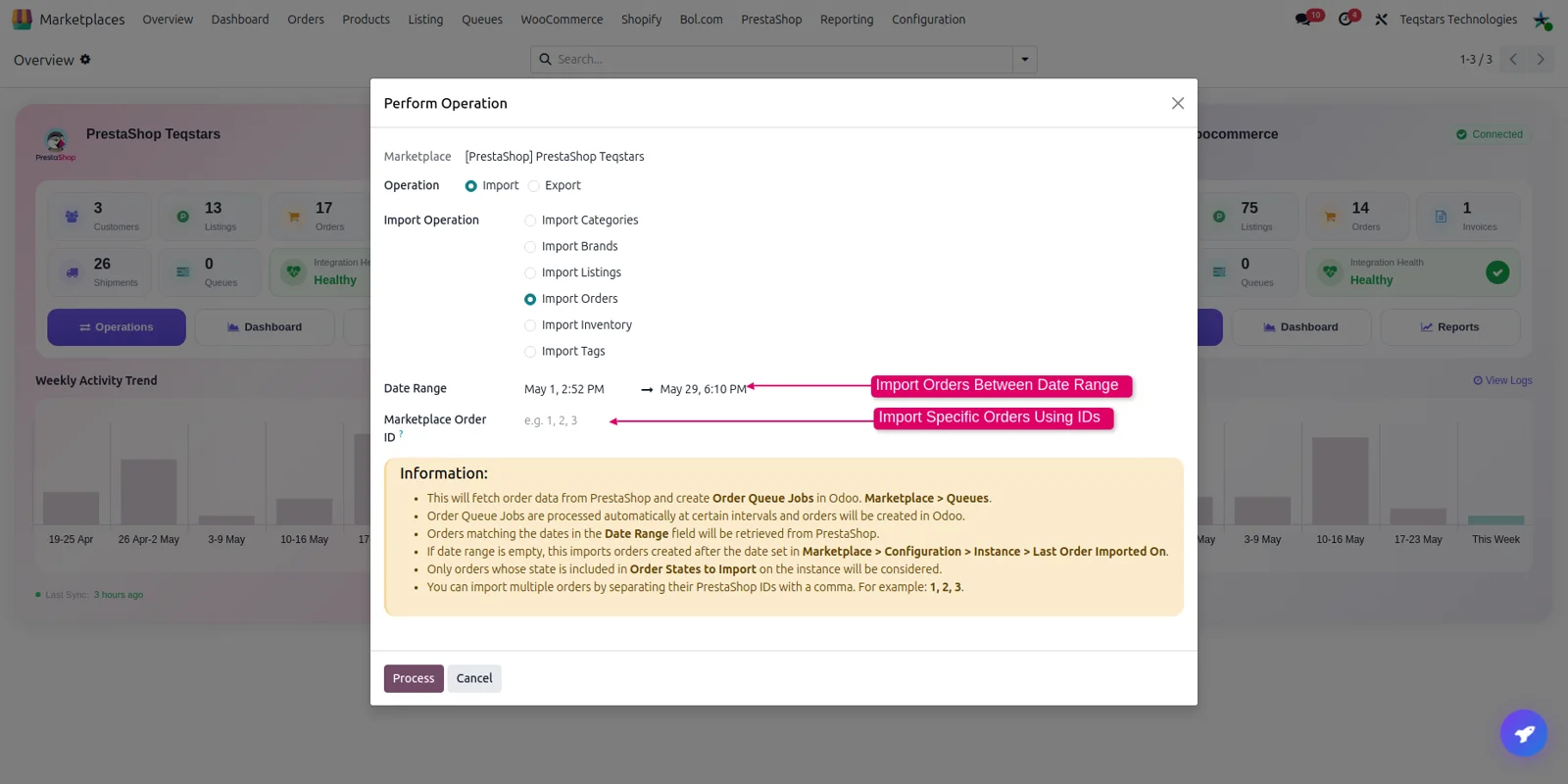Click the date range end May 29 field

[x=703, y=389]
